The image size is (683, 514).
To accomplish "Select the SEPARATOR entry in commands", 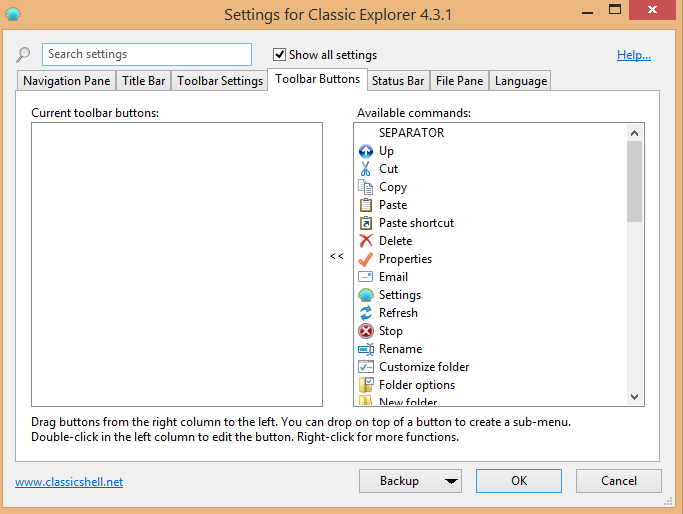I will point(411,133).
